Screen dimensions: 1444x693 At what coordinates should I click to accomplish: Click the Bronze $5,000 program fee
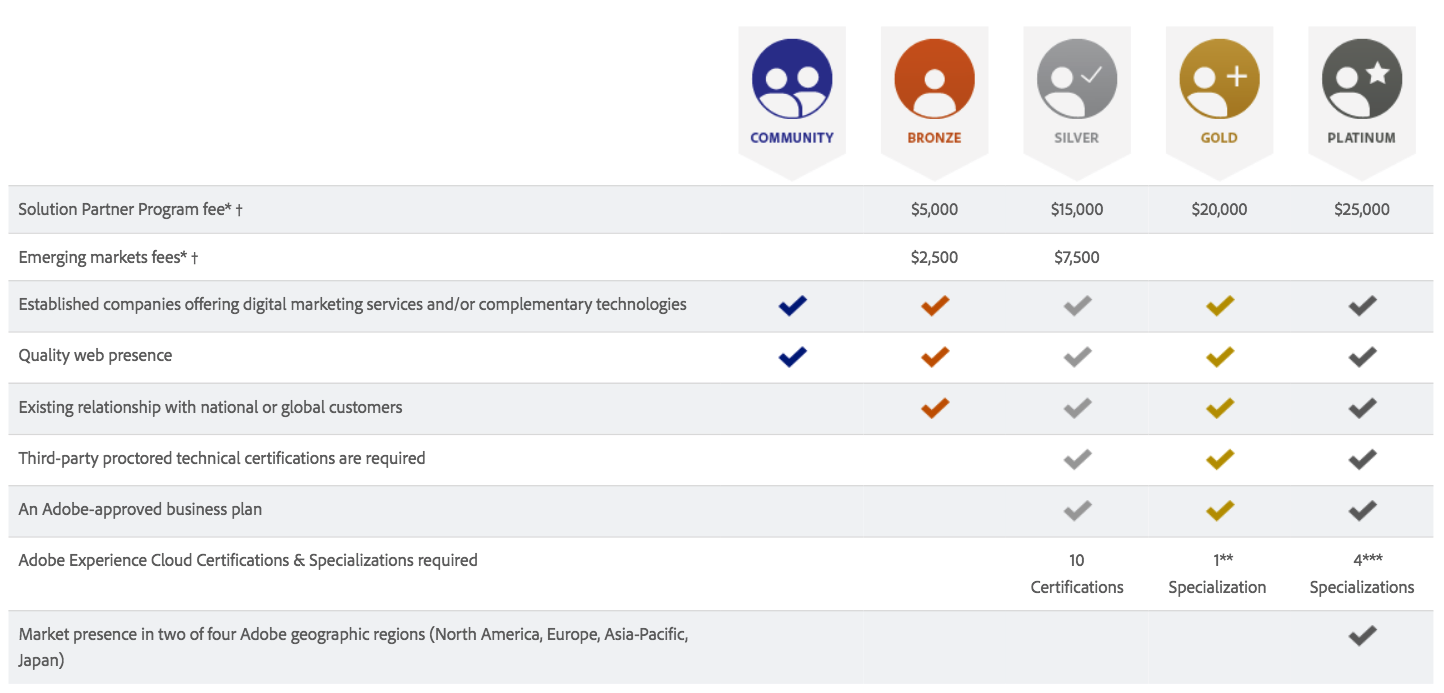(x=934, y=209)
